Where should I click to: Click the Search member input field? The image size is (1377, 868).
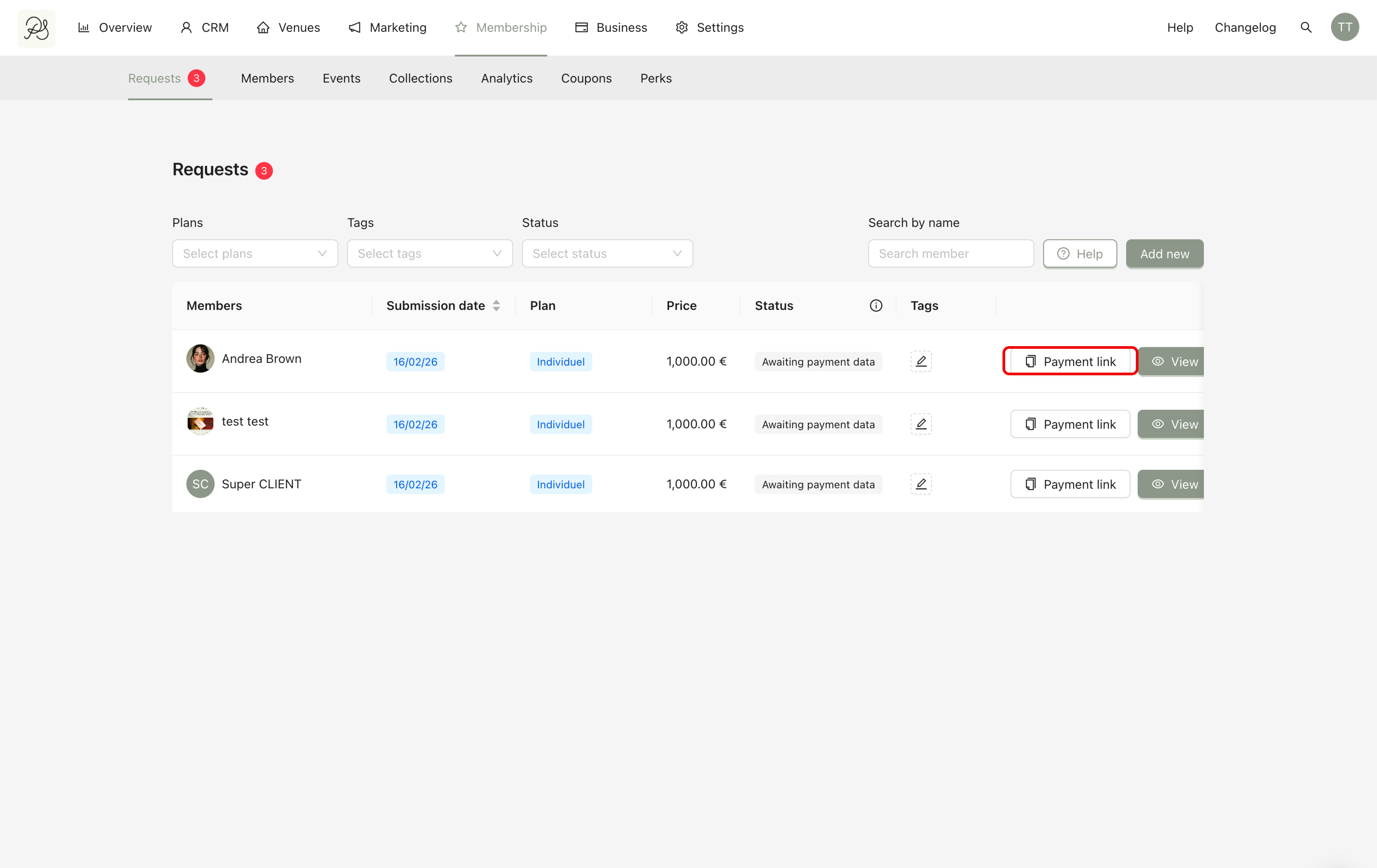[950, 253]
